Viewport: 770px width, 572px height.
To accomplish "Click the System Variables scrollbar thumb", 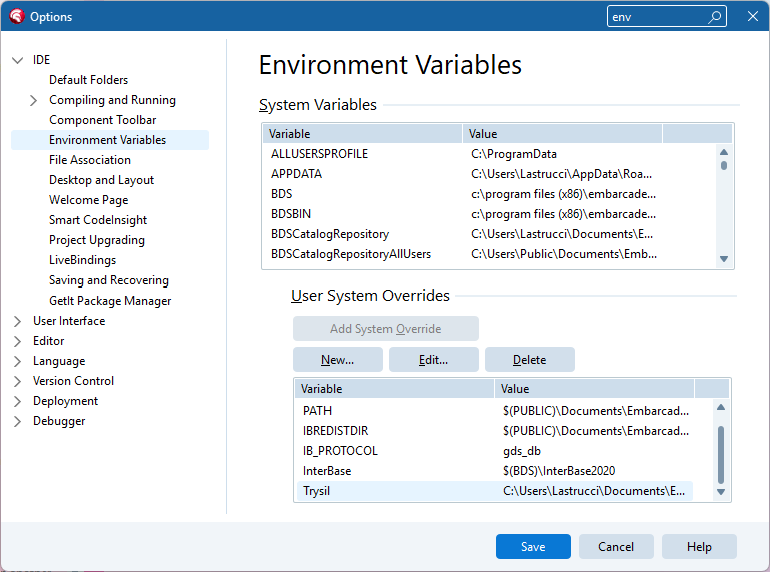I will [724, 165].
